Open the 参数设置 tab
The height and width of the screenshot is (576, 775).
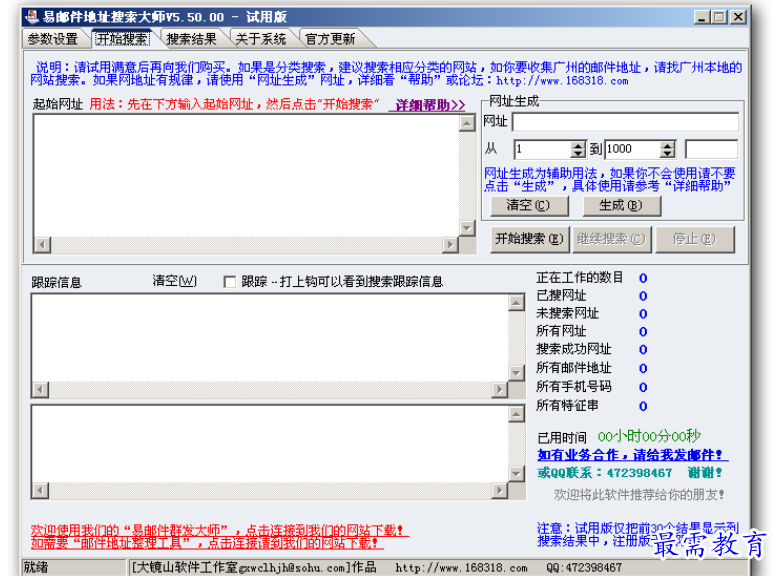click(53, 39)
